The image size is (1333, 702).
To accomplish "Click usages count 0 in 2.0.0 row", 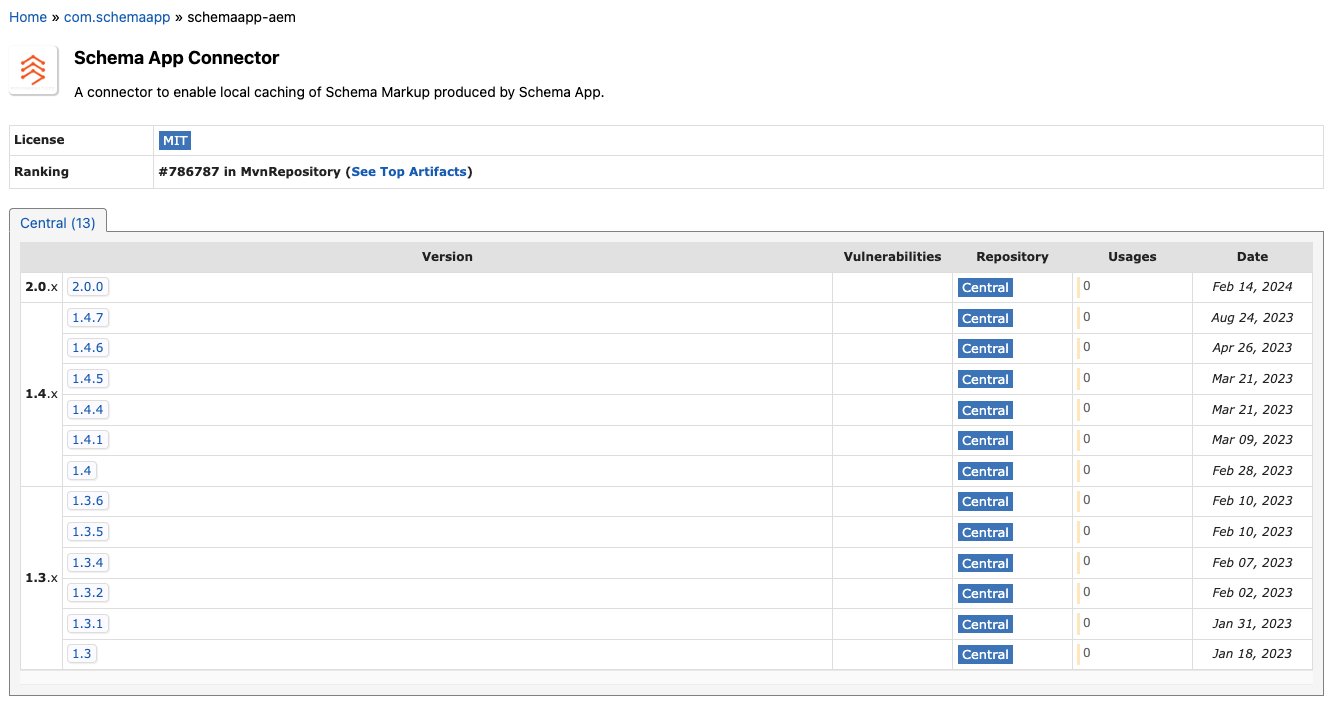I will 1086,286.
